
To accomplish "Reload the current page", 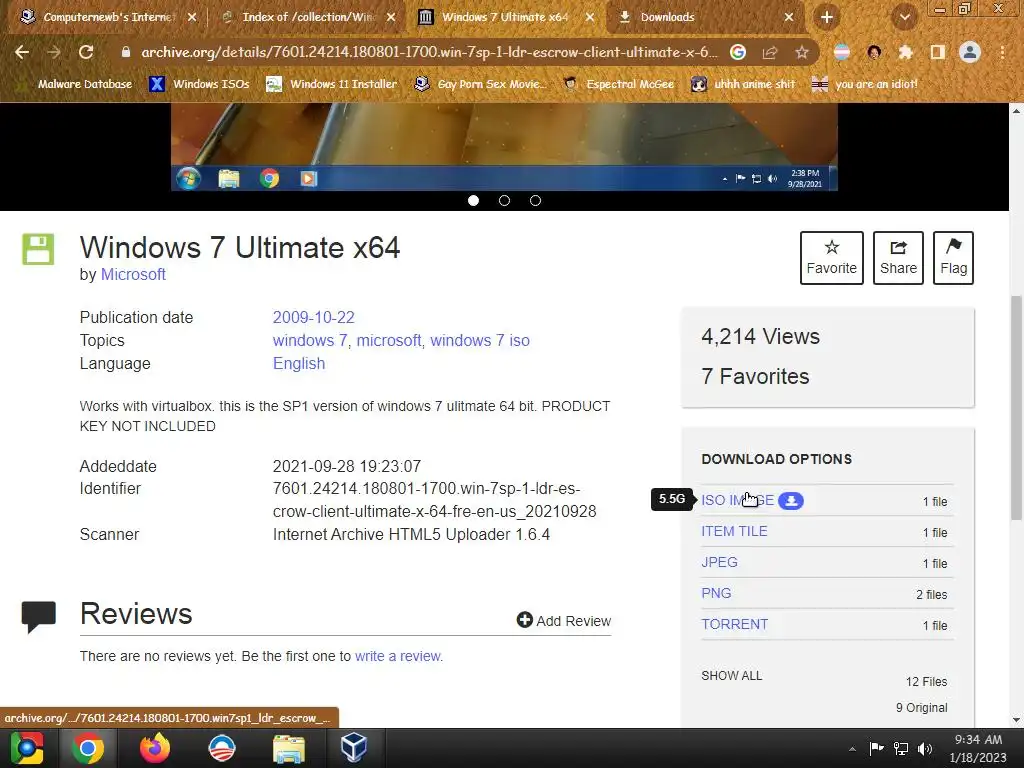I will point(86,52).
